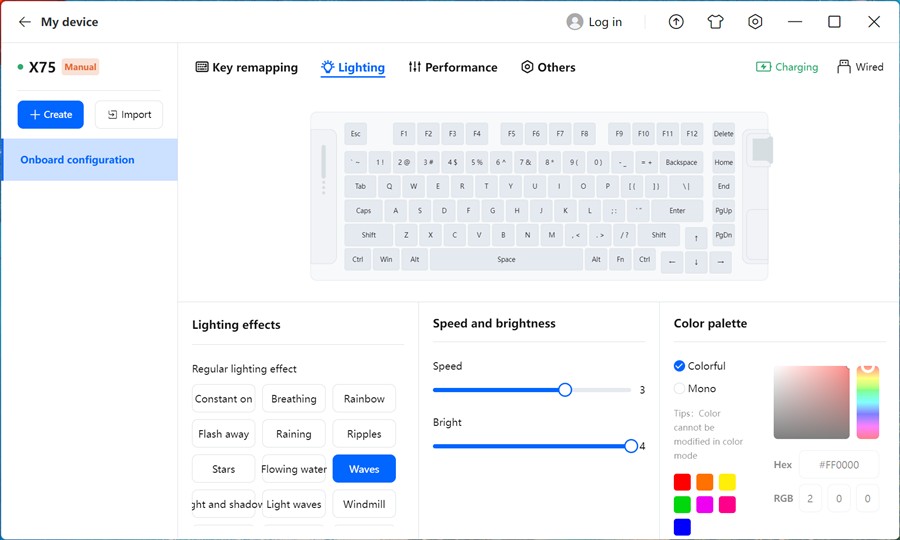Click the Wired connection indicator
This screenshot has height=540, width=900.
pos(860,67)
